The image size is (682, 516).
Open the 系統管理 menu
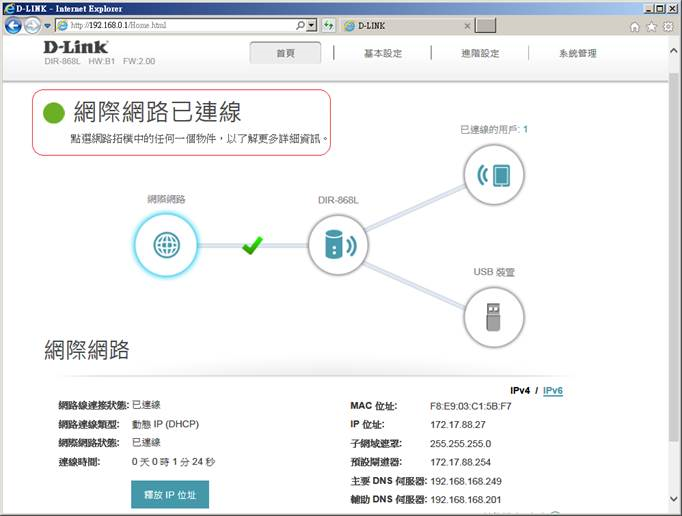(x=577, y=53)
